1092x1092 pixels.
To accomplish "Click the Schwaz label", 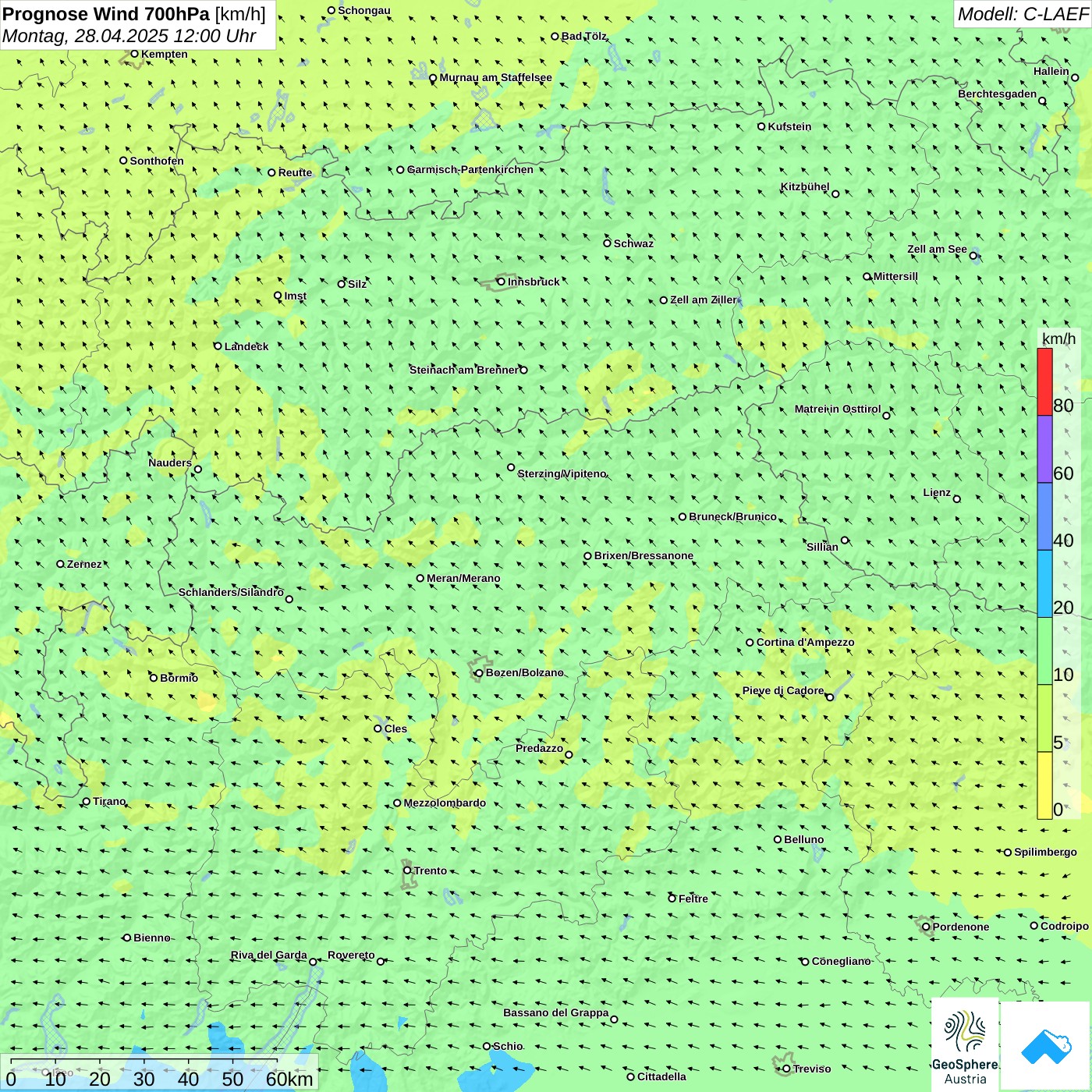I will pos(633,243).
